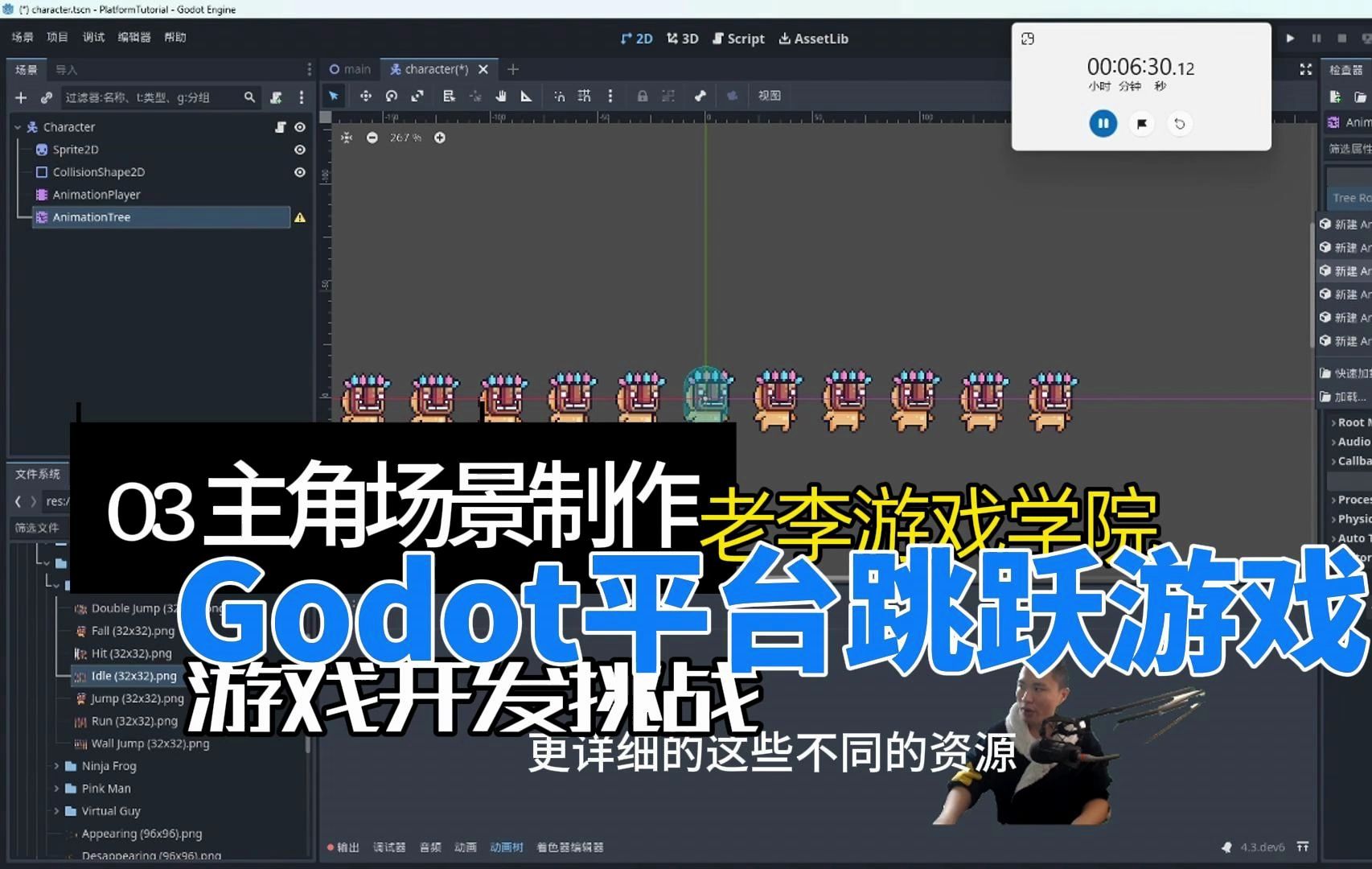Collapse the Character root node
The image size is (1372, 869).
click(x=18, y=127)
